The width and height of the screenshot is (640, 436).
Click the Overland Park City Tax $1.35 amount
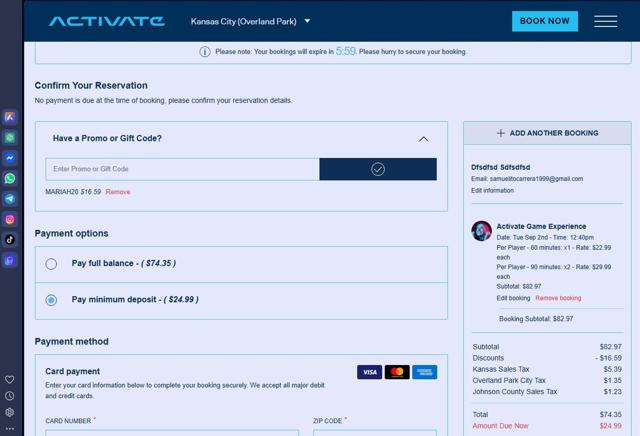612,380
